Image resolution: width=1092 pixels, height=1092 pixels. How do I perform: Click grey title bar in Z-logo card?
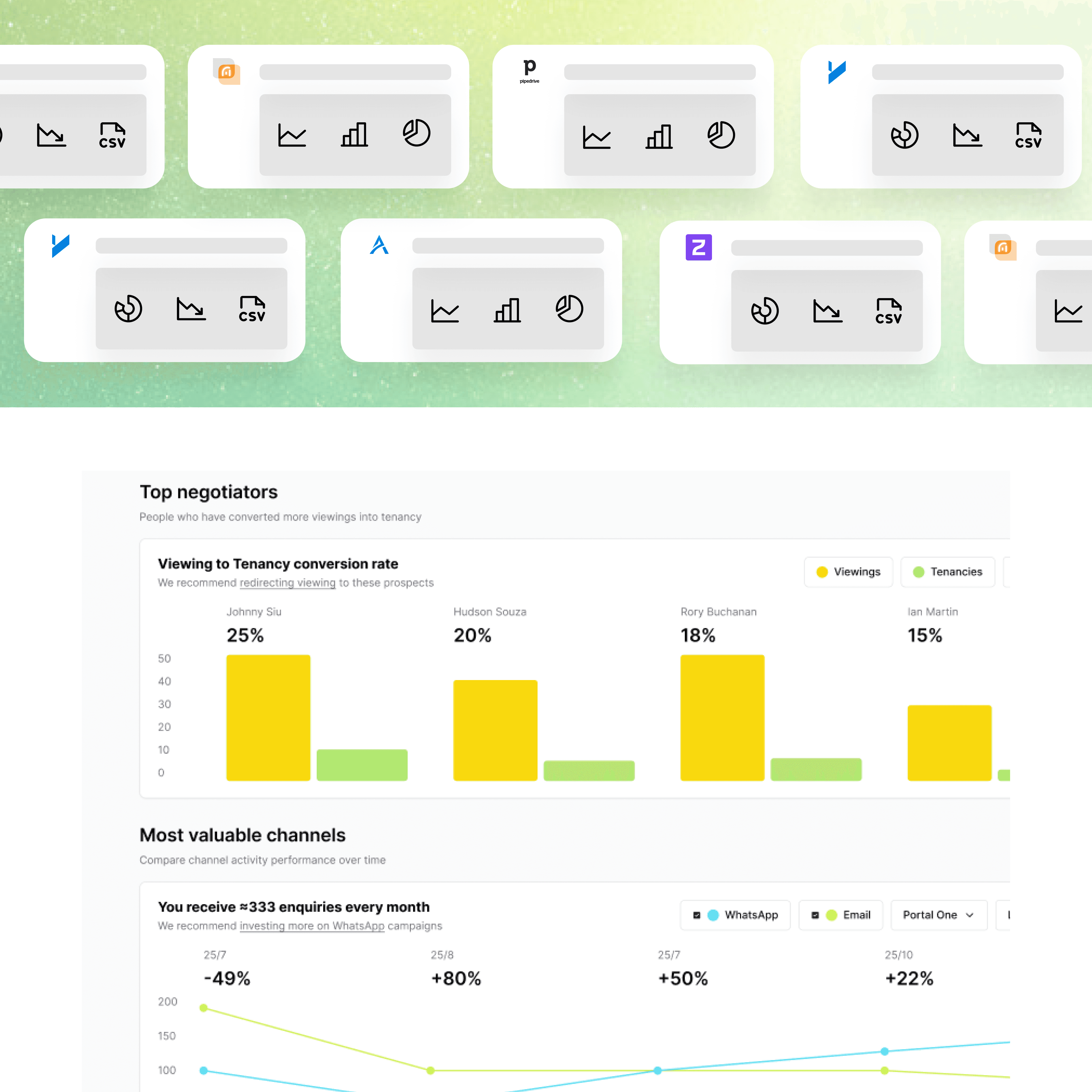coord(827,248)
